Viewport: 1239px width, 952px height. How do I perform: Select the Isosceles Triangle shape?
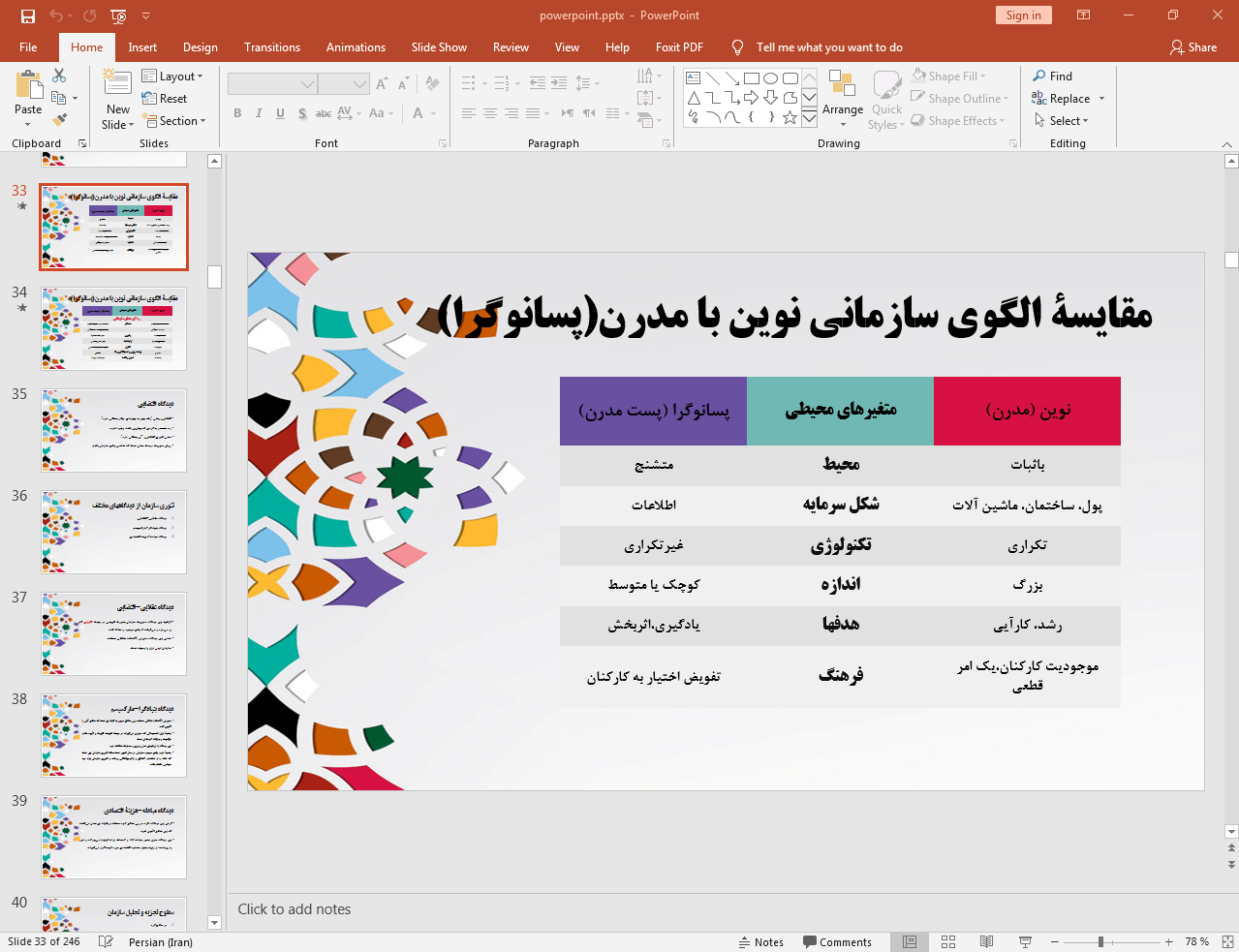coord(694,98)
